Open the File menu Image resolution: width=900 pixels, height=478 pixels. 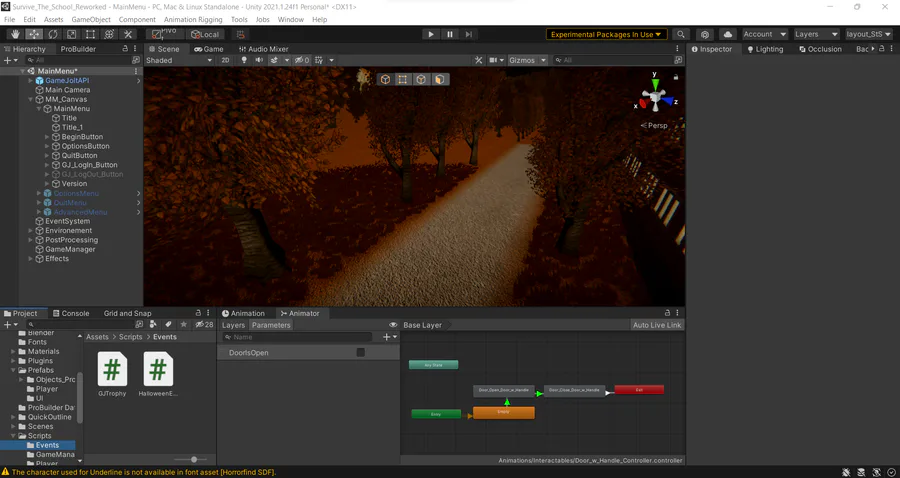[10, 20]
